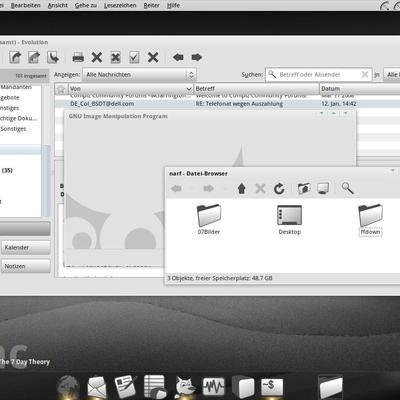The width and height of the screenshot is (400, 400).
Task: Click the Forward message icon in Evolution
Action: (53, 57)
